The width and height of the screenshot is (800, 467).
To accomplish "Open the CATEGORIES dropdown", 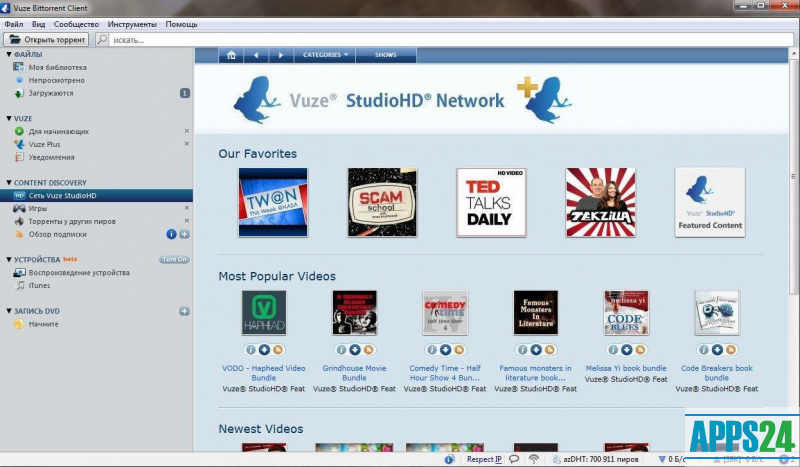I will click(325, 55).
